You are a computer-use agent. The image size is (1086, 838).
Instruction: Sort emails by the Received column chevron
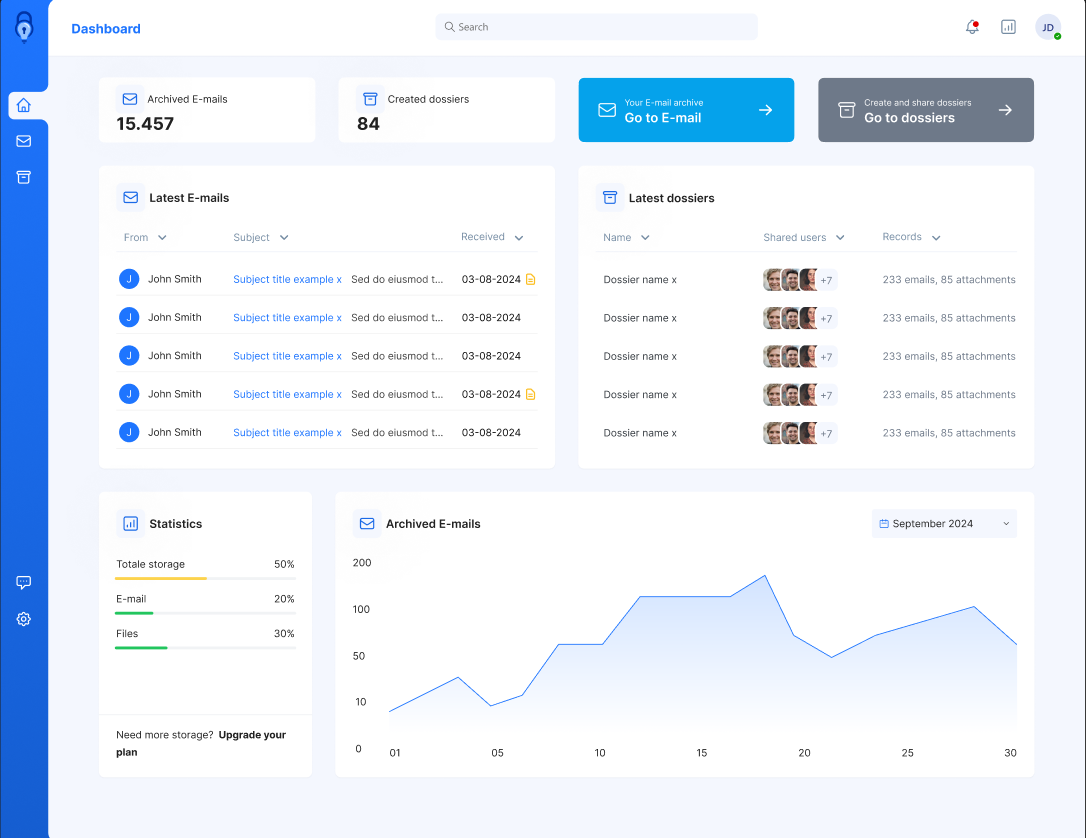[519, 238]
